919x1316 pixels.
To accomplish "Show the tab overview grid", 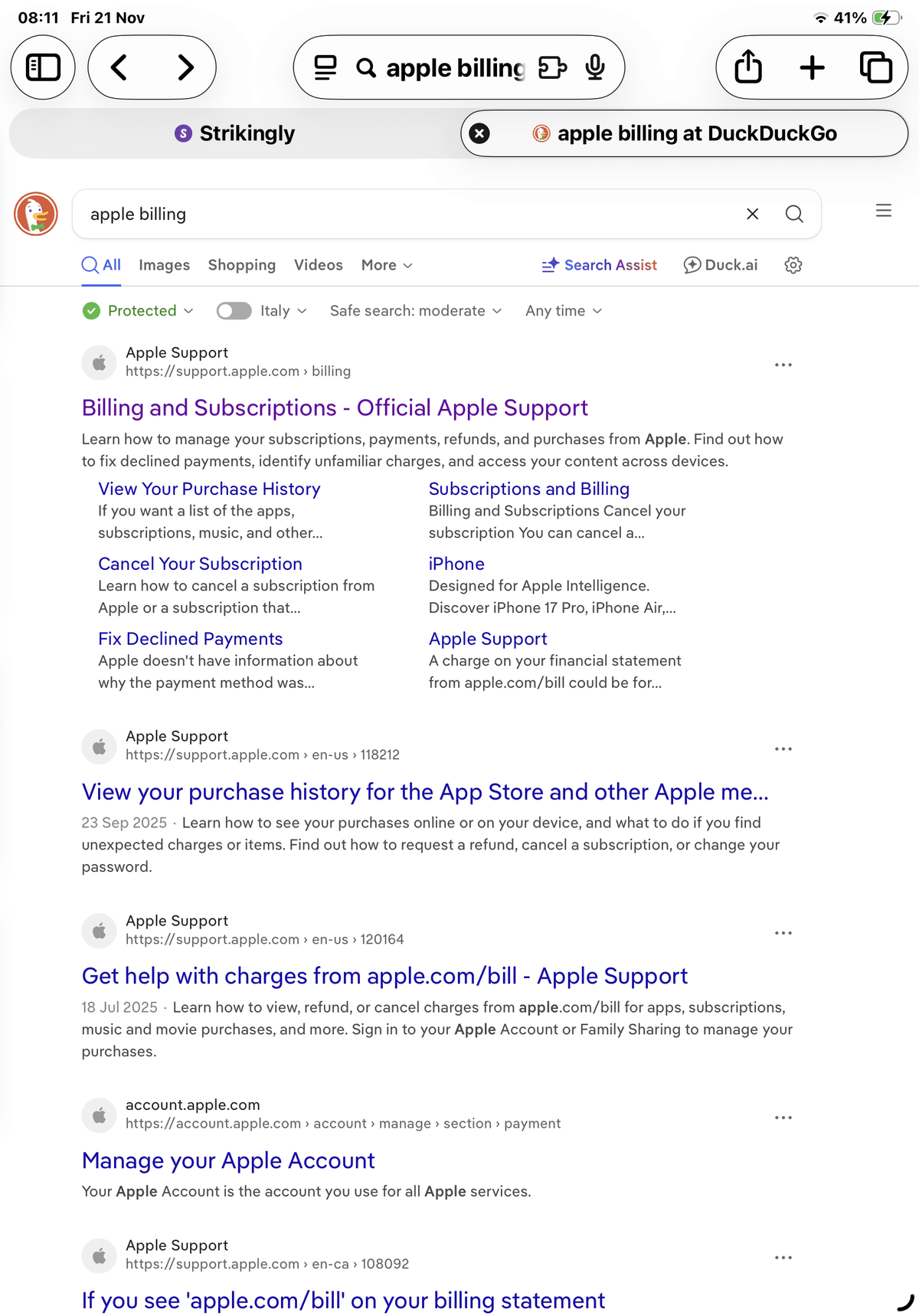I will point(875,67).
